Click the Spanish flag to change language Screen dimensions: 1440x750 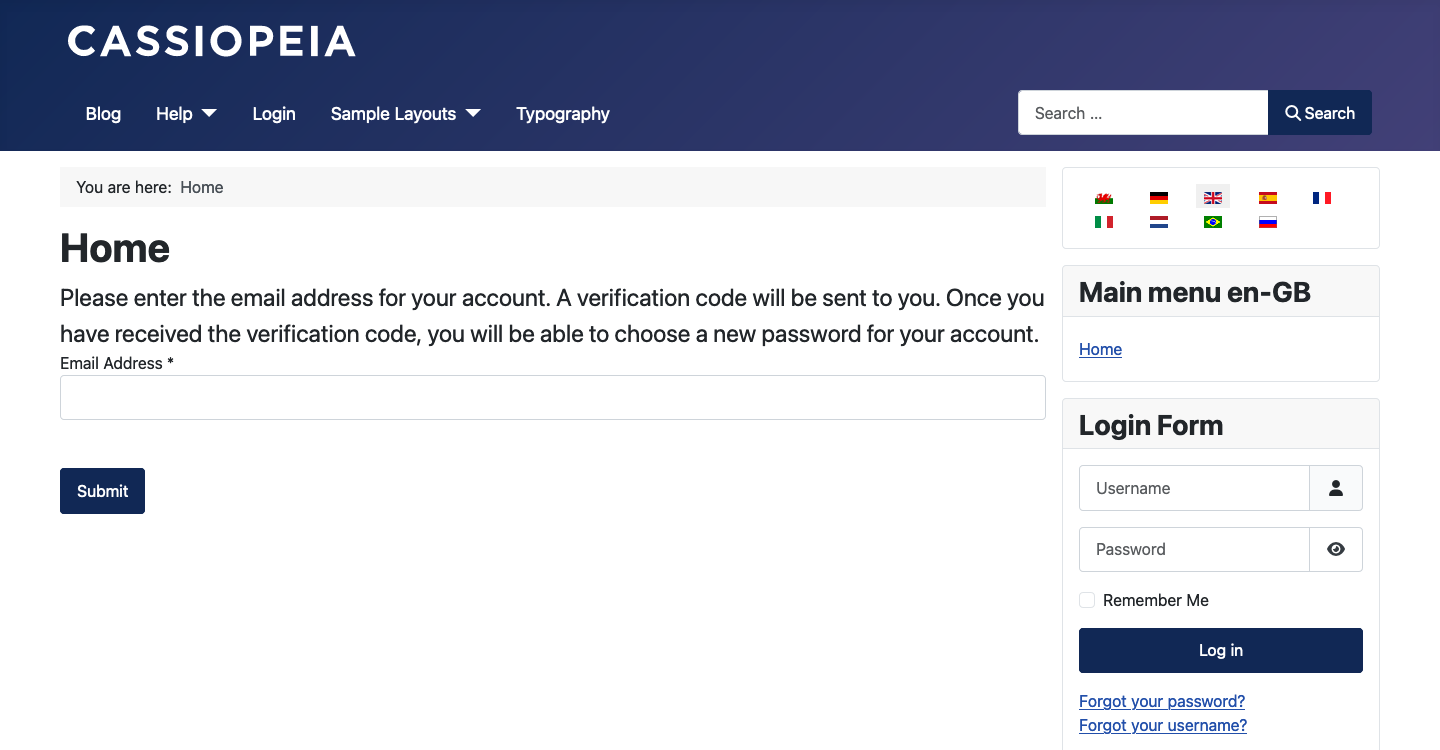coord(1268,197)
